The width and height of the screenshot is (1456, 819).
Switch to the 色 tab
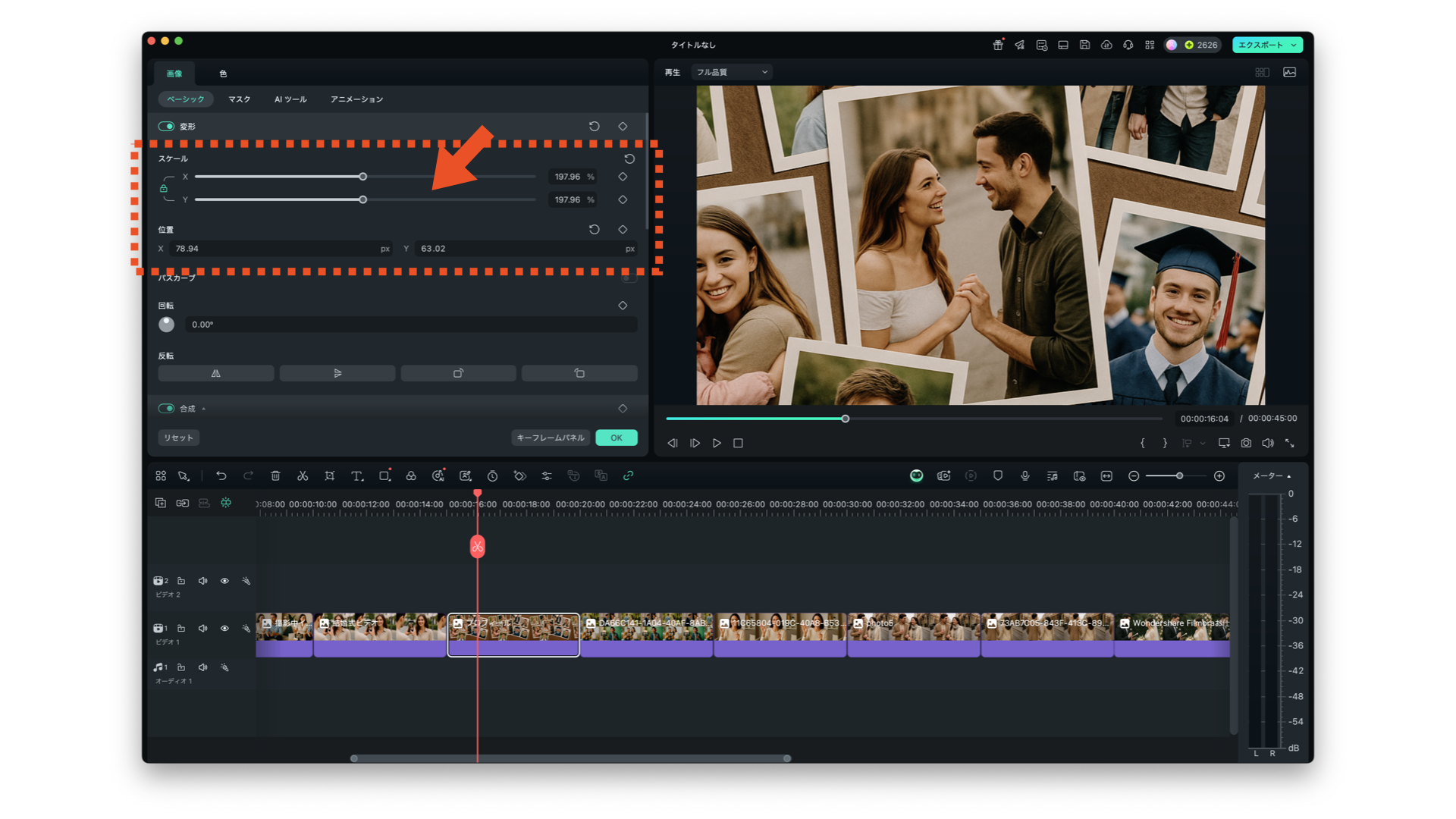point(223,74)
